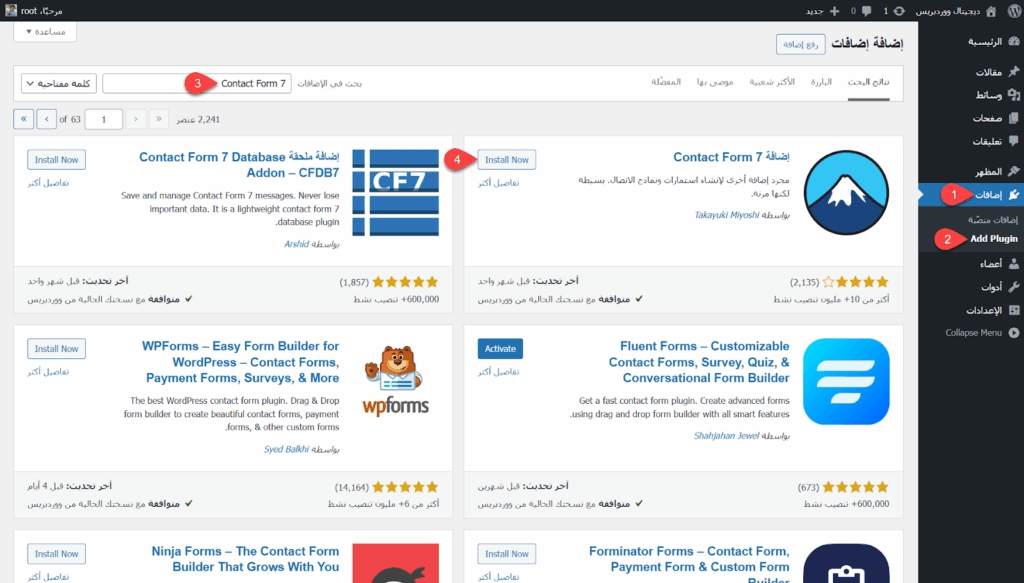Open Fluent Forms title link

pos(699,362)
